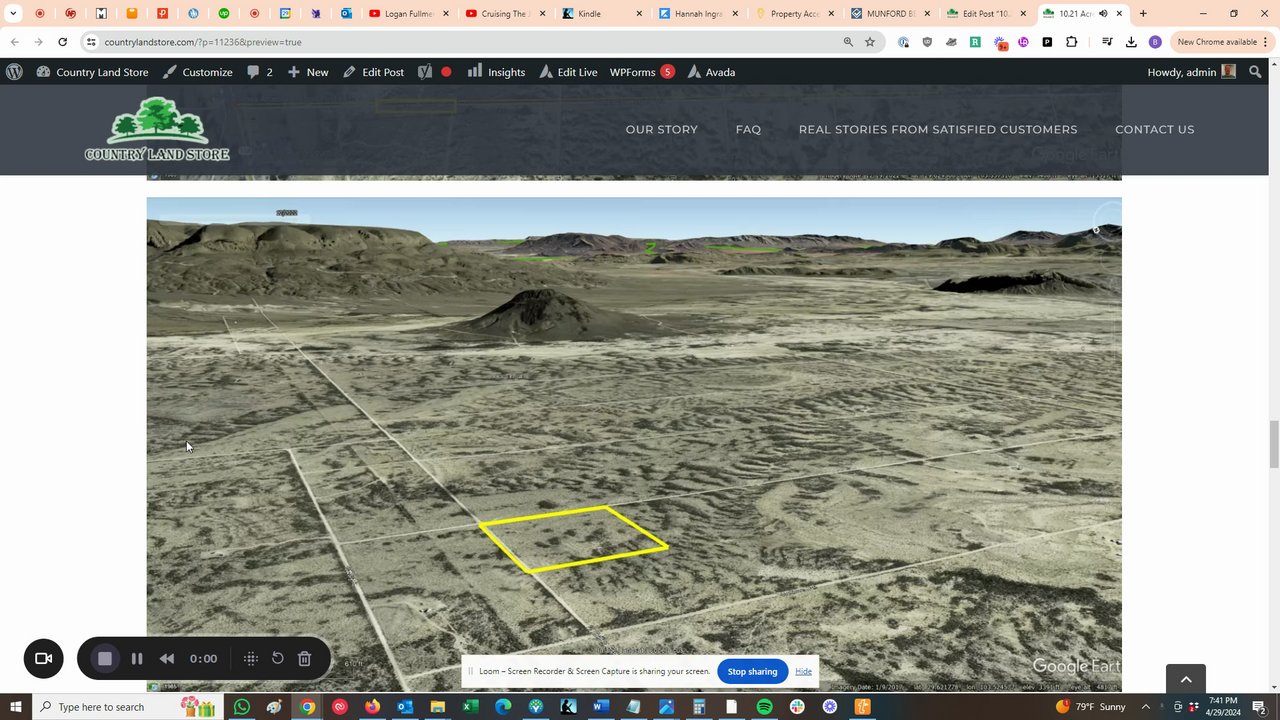
Task: Open Howdy, admin account menu
Action: click(1192, 72)
